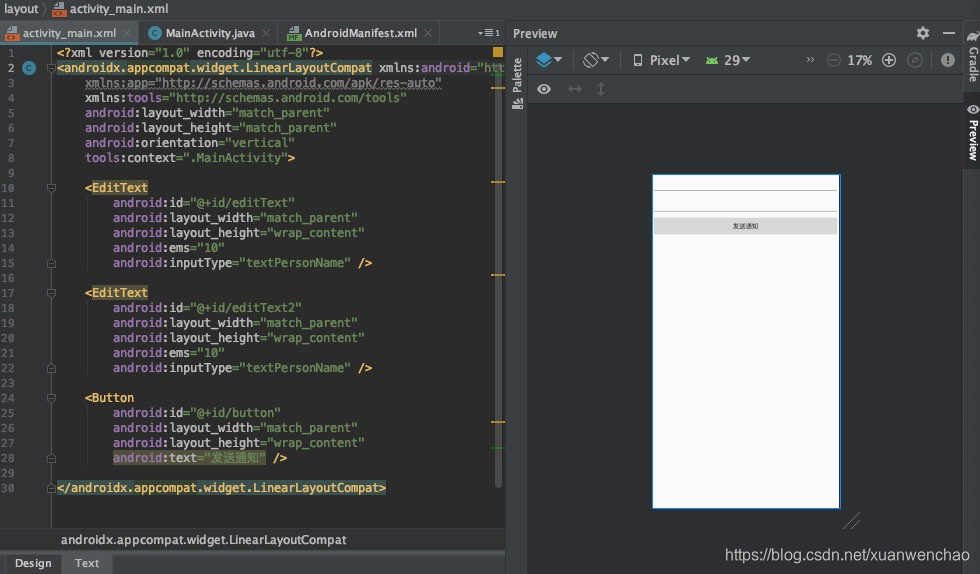This screenshot has height=574, width=980.
Task: Click the closing tag fold marker on line 30
Action: [51, 488]
